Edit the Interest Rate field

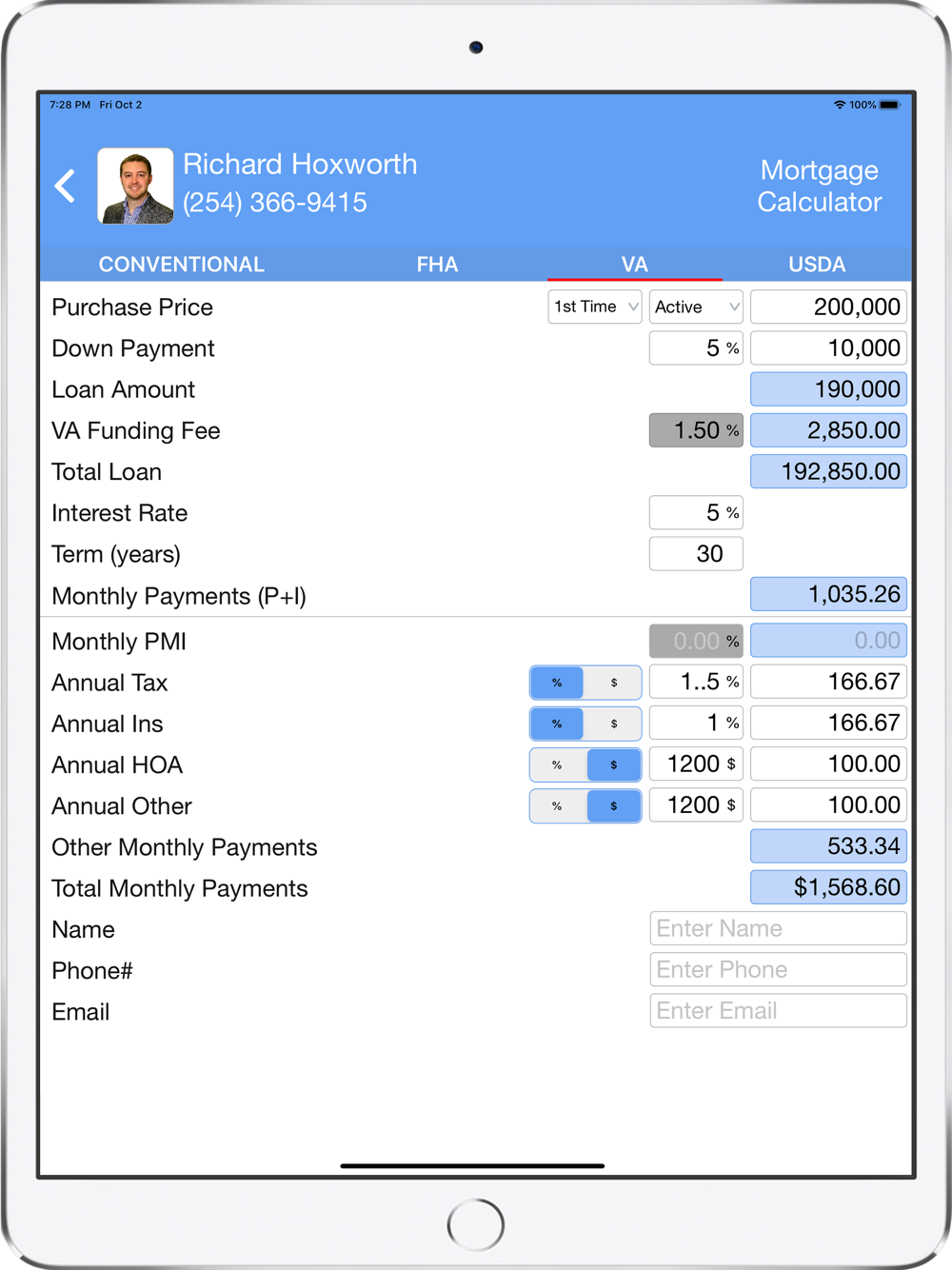(696, 512)
